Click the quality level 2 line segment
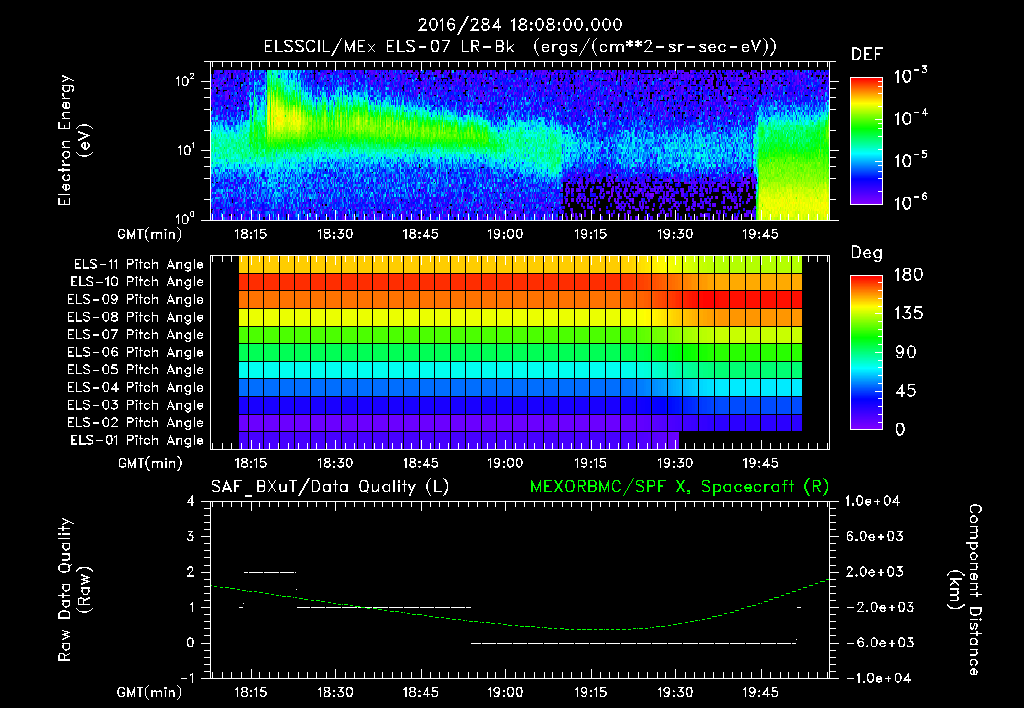Screen dimensions: 1024x708 pyautogui.click(x=270, y=572)
